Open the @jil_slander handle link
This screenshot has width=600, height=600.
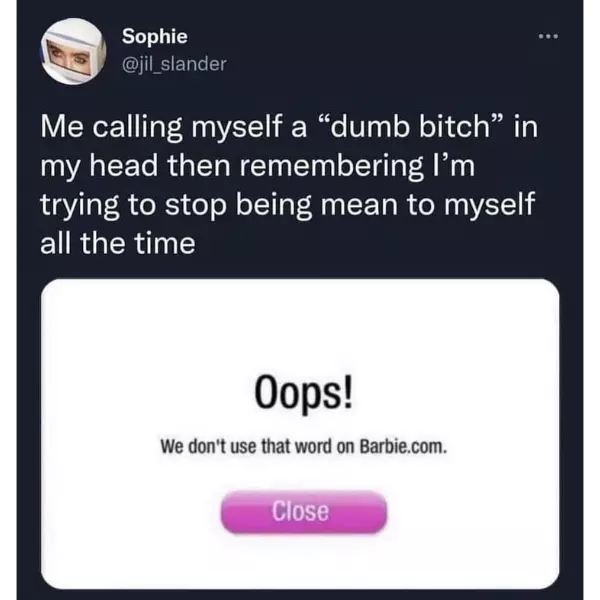174,64
